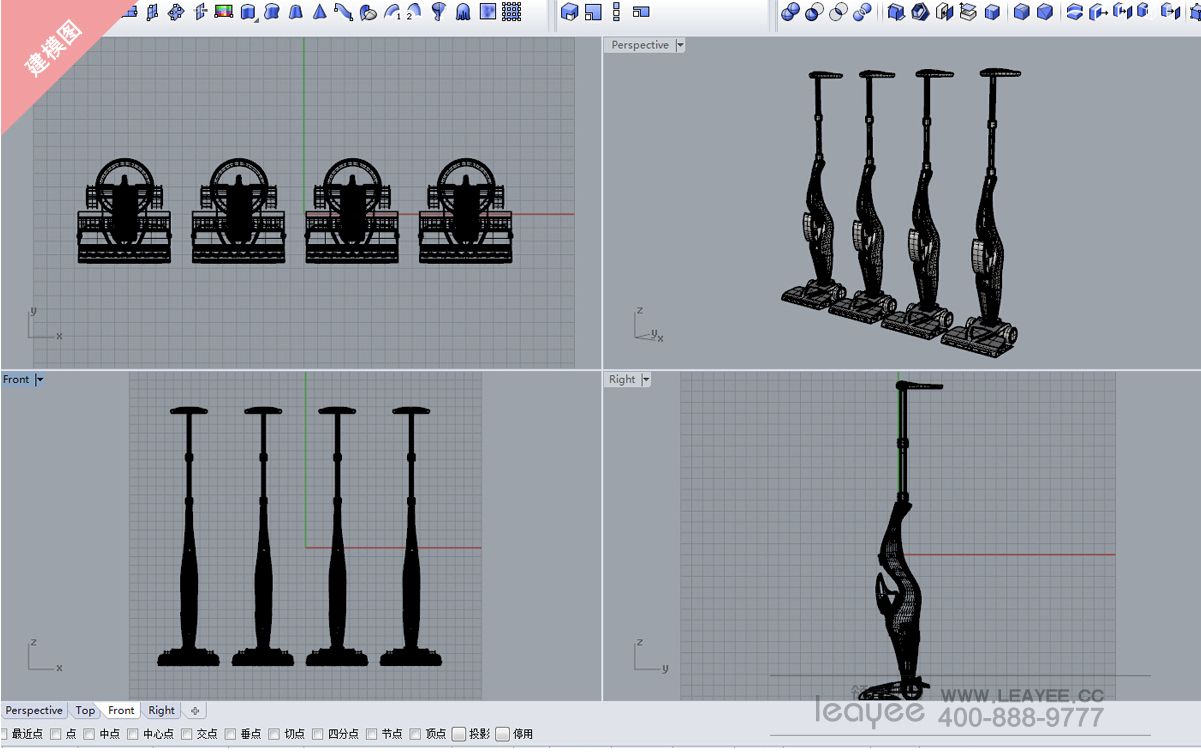Click the Boolean Union spheres icon
Viewport: 1201px width, 752px height.
(790, 12)
